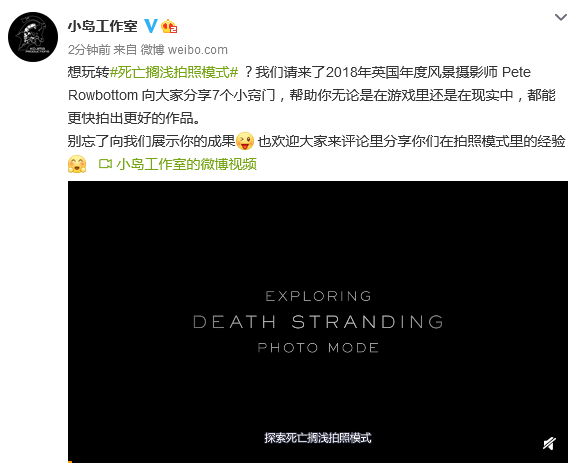Click the PHOTO MODE text in the video

pyautogui.click(x=318, y=348)
